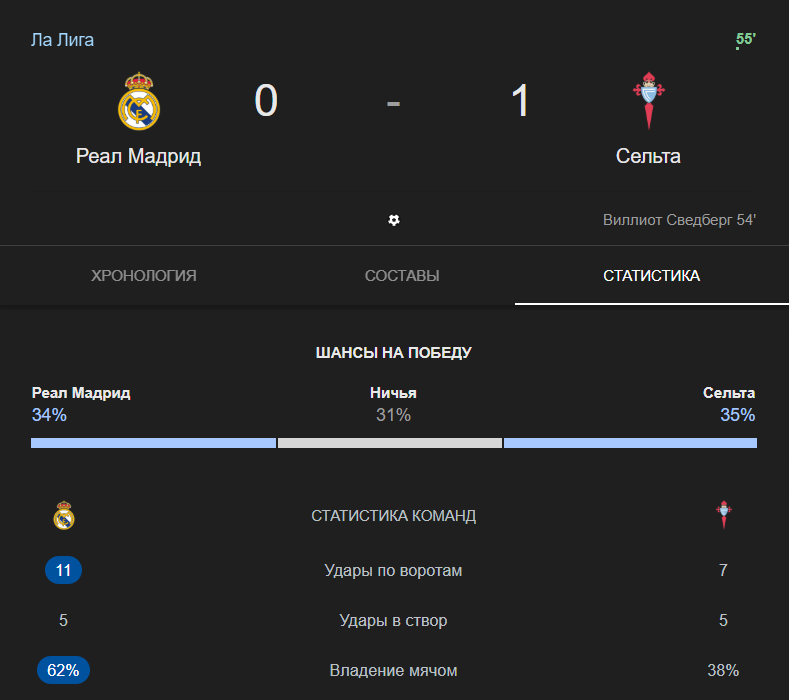The image size is (789, 700).
Task: Click the Real Madrid 11 shots badge
Action: point(63,571)
